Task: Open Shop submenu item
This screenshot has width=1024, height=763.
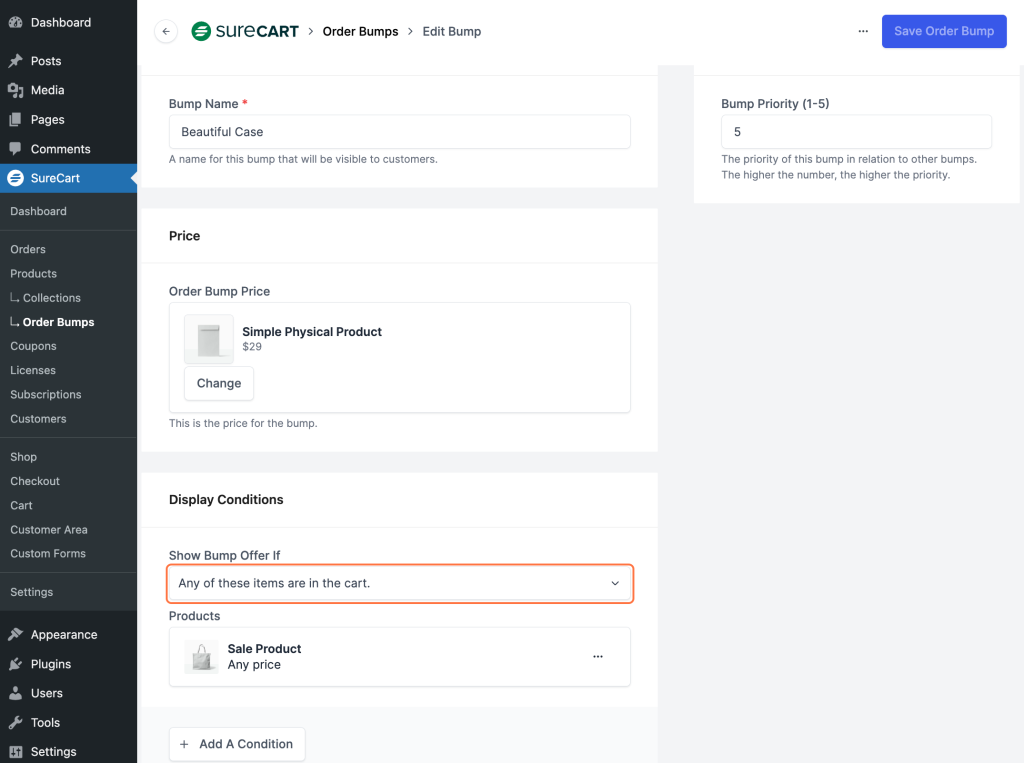Action: (24, 457)
